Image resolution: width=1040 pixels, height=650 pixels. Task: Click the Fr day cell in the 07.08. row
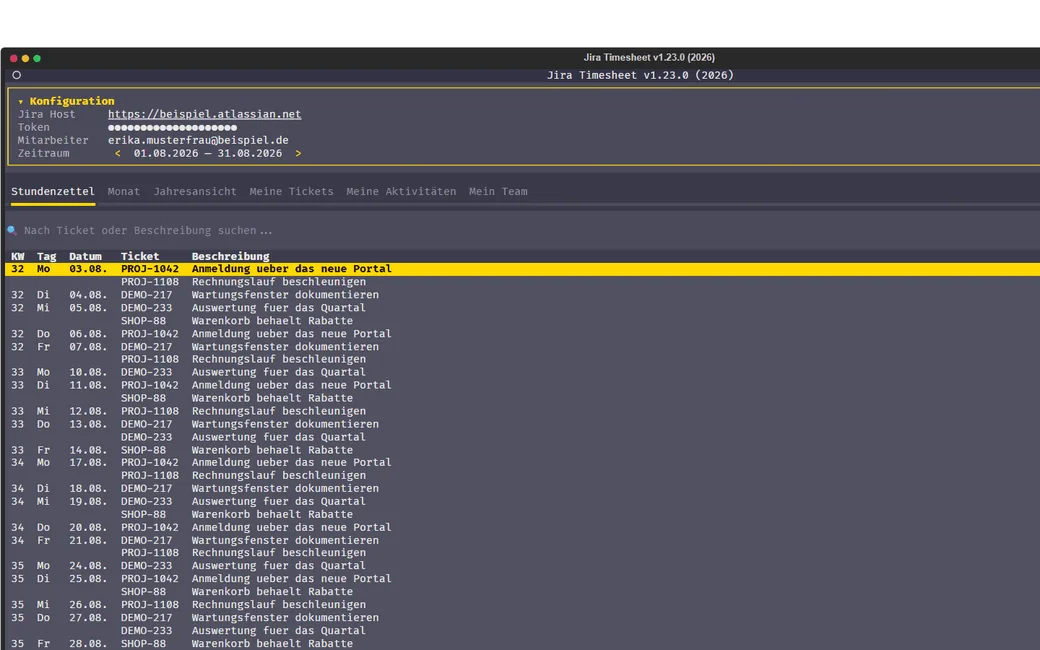43,347
